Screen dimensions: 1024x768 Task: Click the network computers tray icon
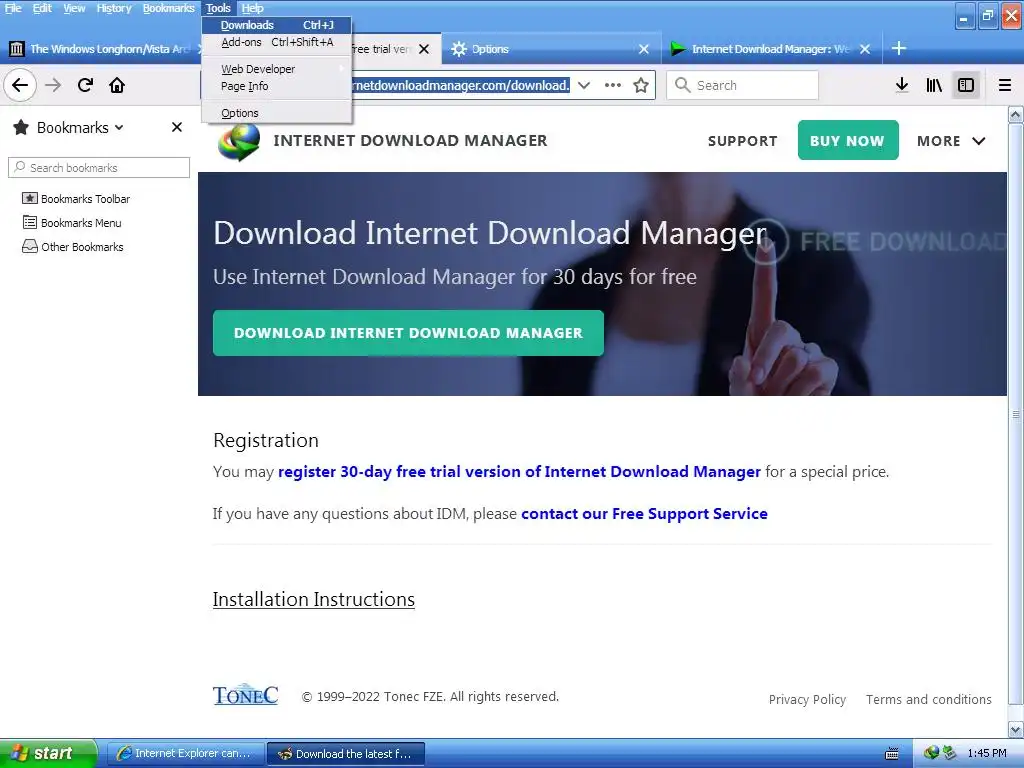[x=949, y=753]
